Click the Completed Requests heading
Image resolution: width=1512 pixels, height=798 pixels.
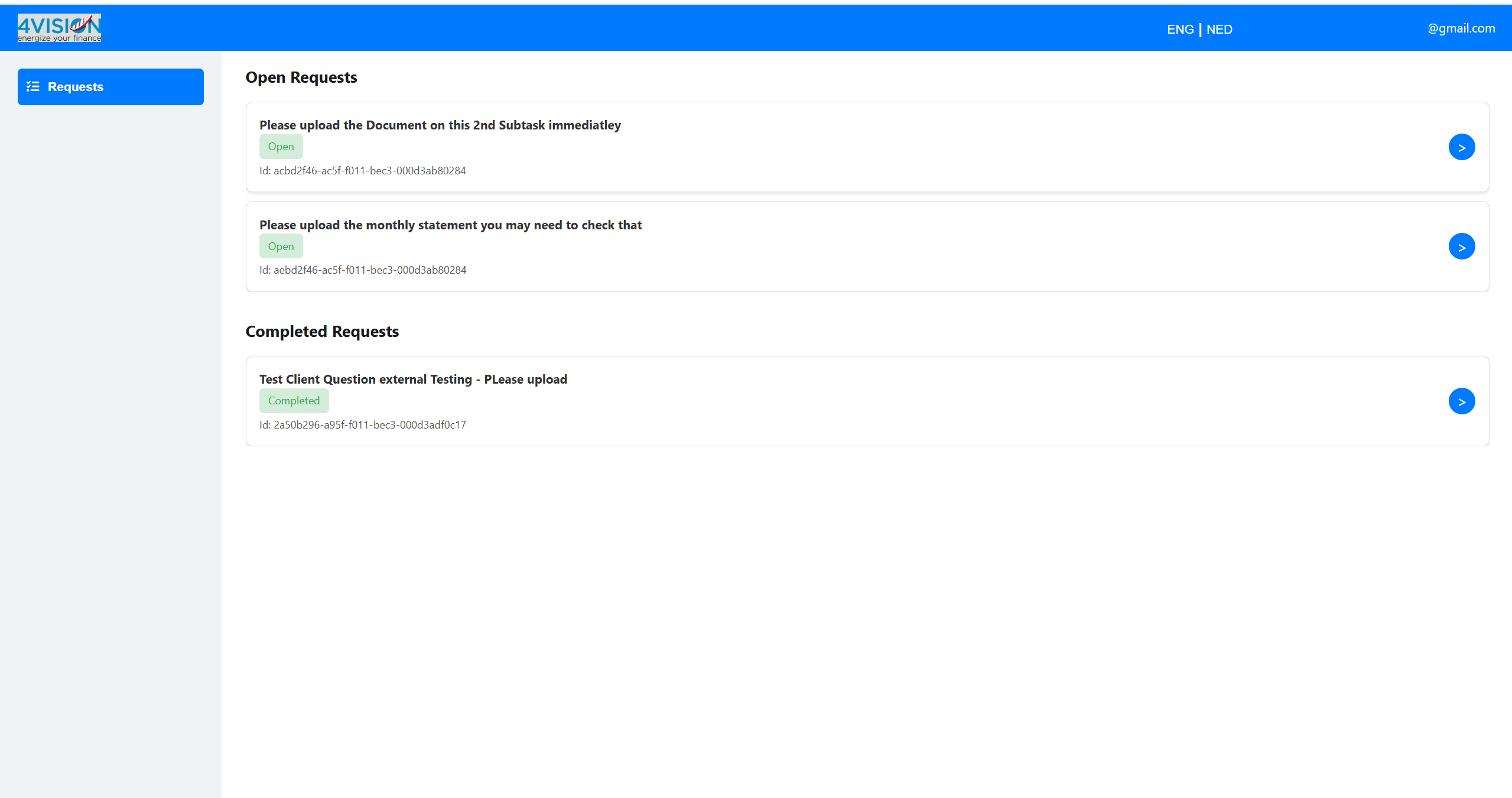click(x=322, y=332)
